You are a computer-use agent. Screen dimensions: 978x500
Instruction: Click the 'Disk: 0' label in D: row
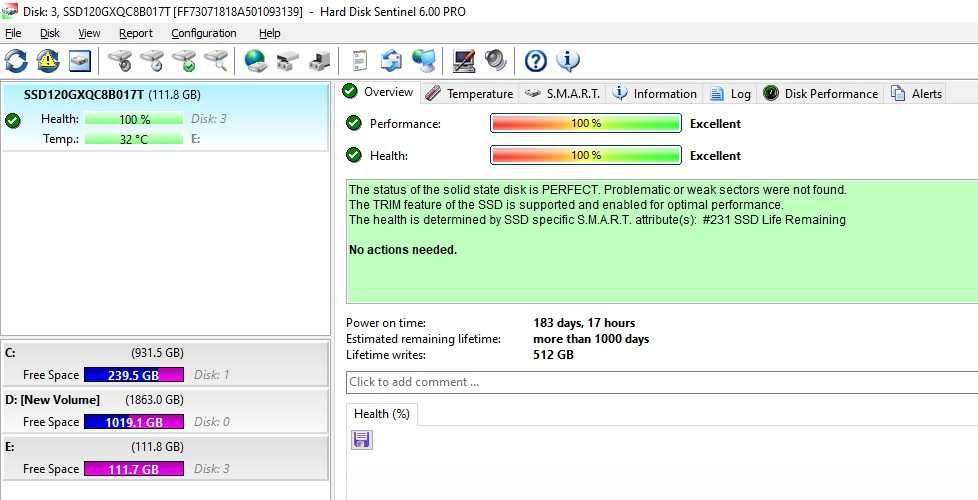click(211, 422)
